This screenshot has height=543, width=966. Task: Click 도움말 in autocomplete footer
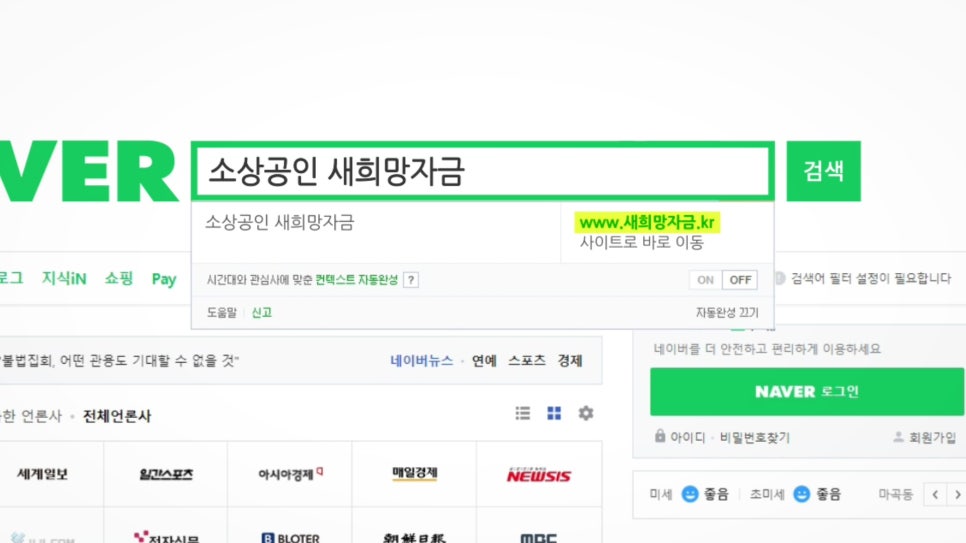pyautogui.click(x=221, y=312)
